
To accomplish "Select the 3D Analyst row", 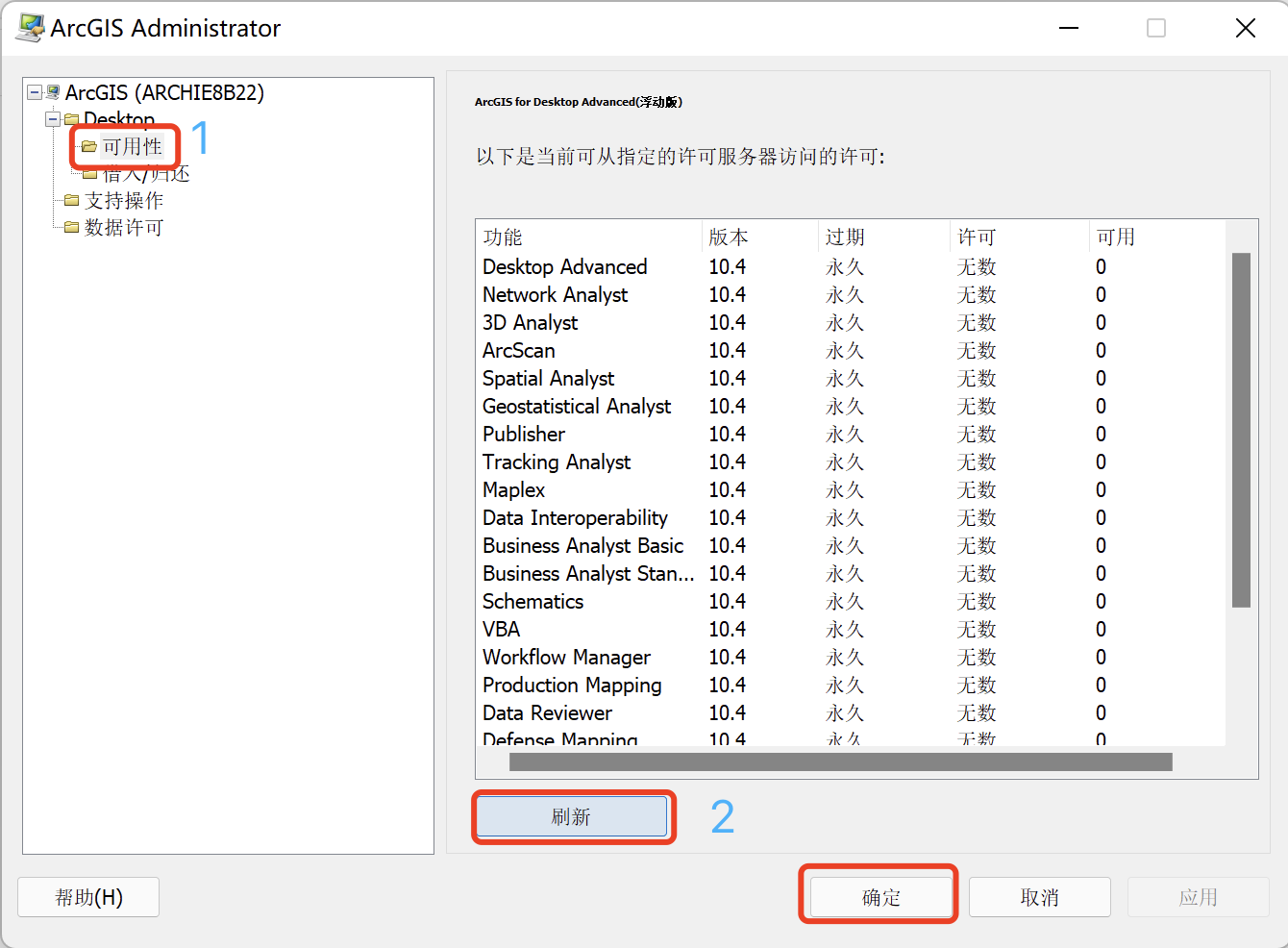I will (851, 322).
